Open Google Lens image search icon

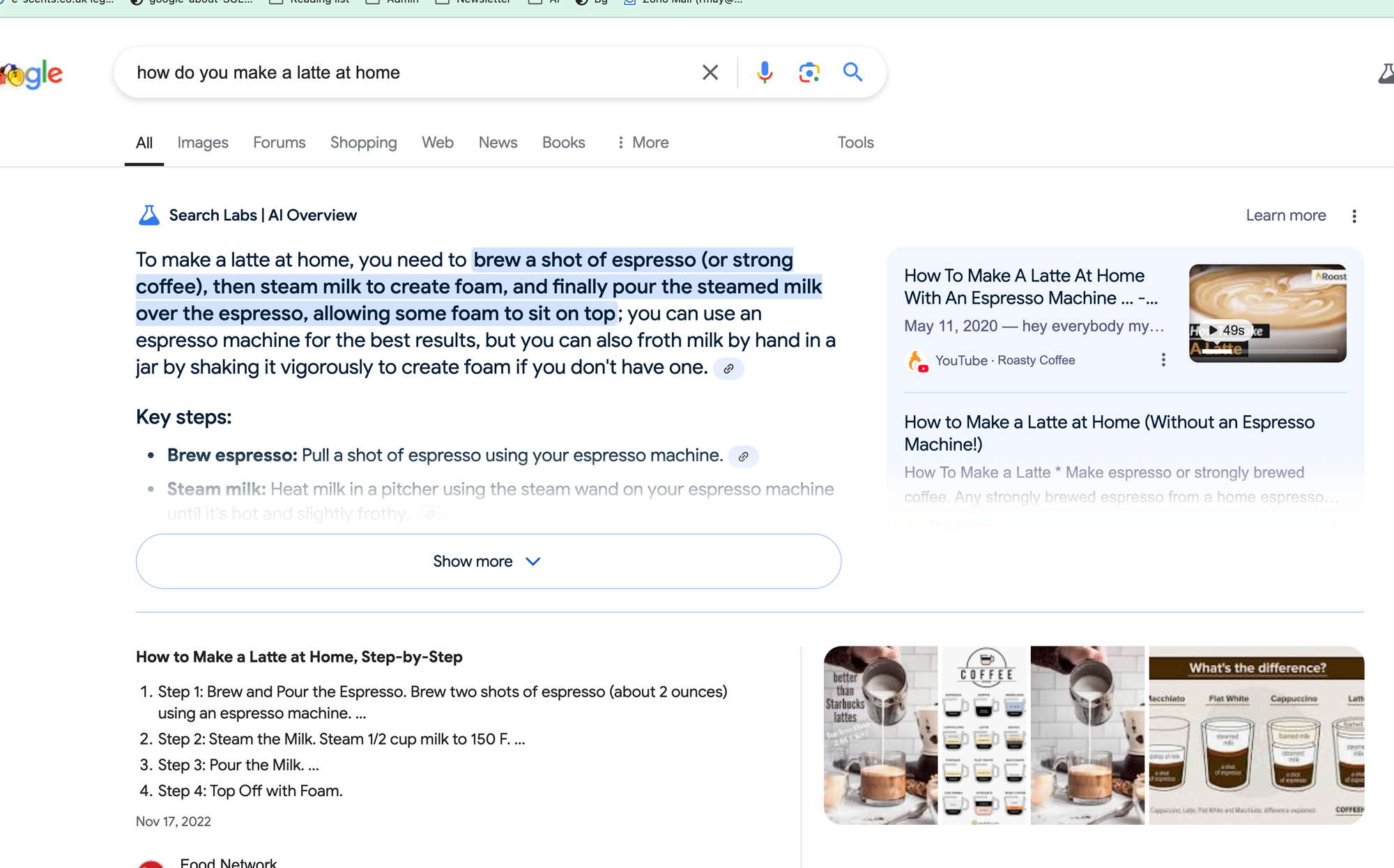pyautogui.click(x=809, y=72)
